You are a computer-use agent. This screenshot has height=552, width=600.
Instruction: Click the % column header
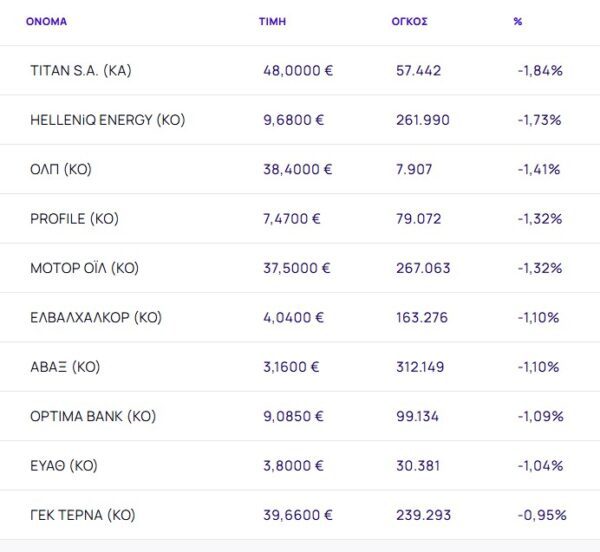point(518,21)
